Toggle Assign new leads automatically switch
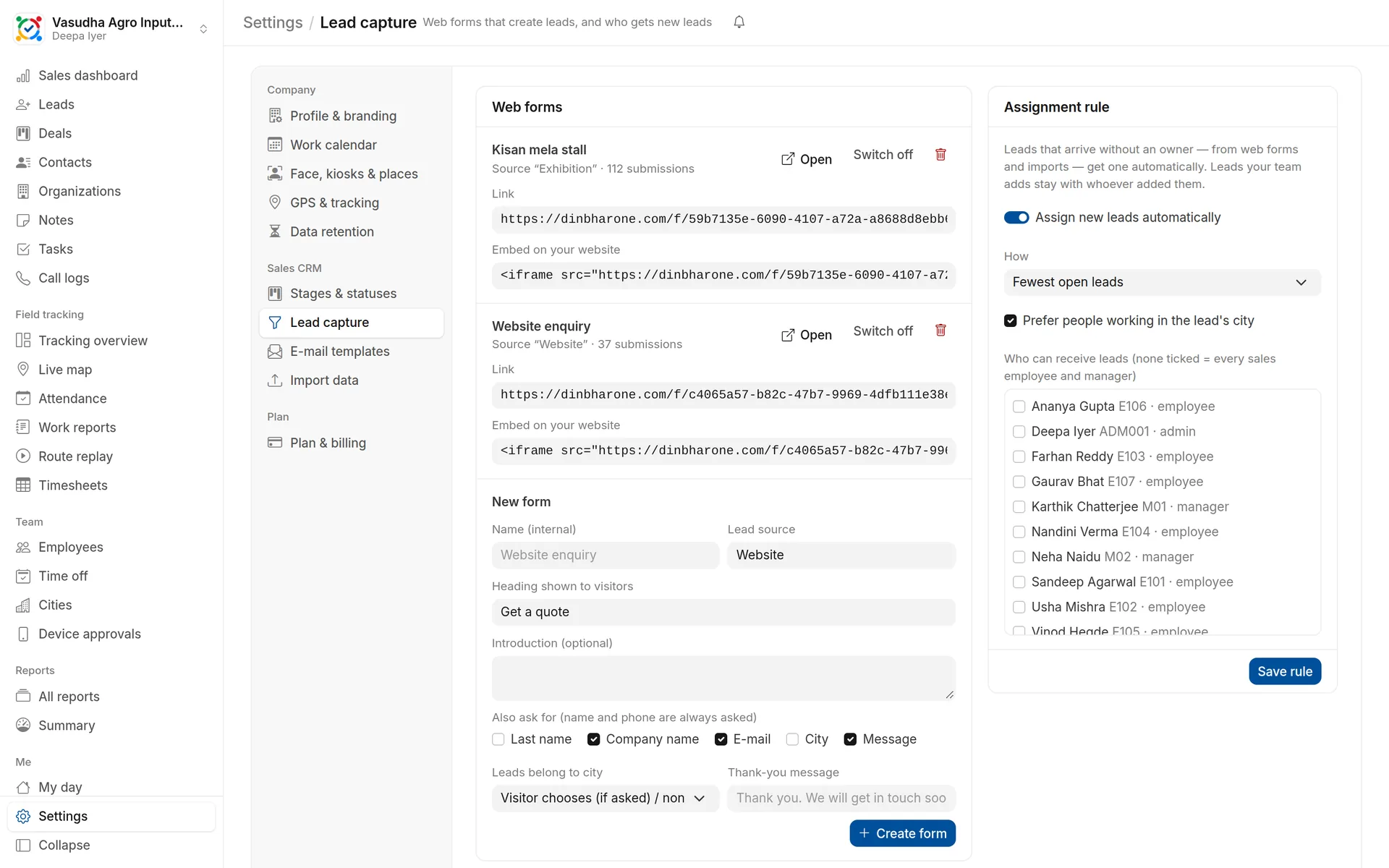Screen dimensions: 1389x868 pos(1016,218)
